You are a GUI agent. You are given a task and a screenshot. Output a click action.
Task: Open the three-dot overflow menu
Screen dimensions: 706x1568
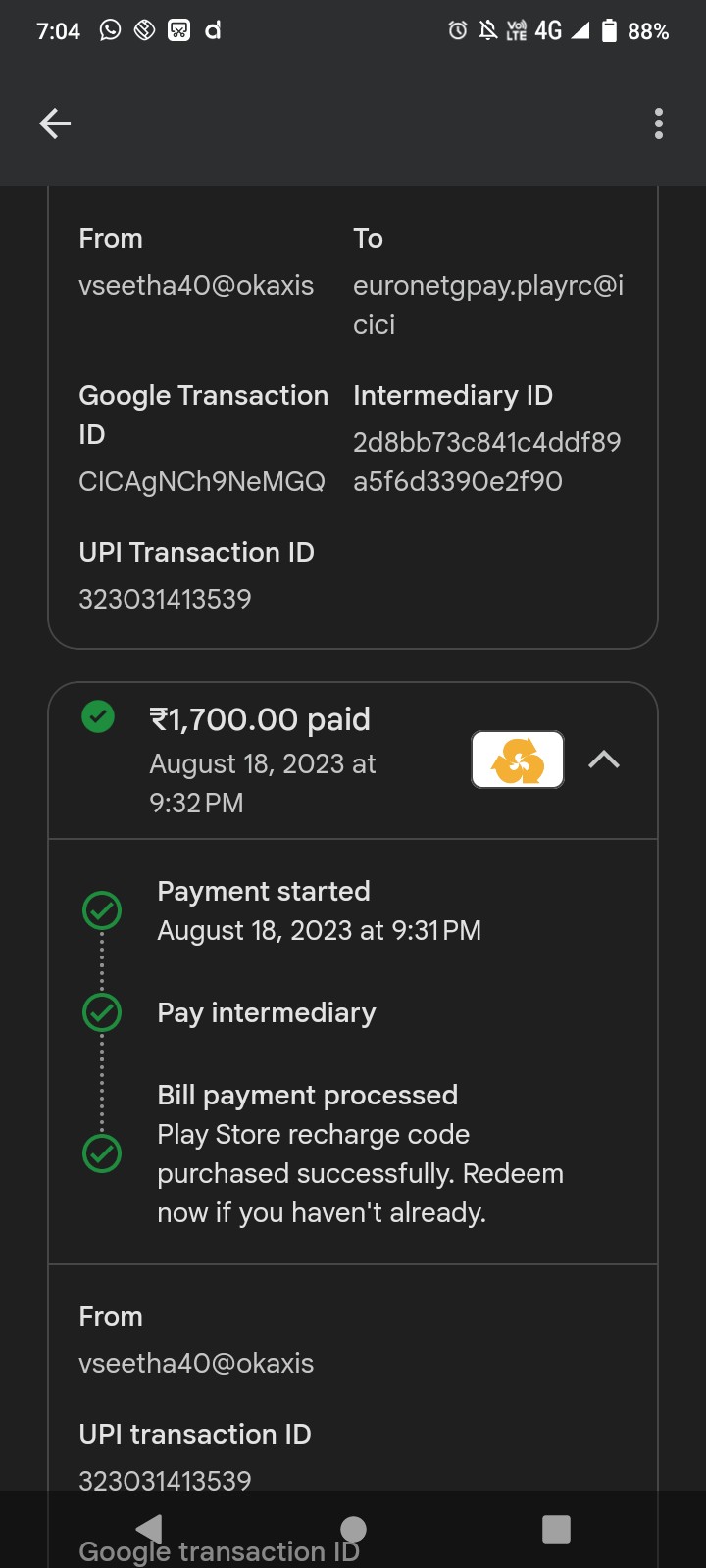[658, 123]
